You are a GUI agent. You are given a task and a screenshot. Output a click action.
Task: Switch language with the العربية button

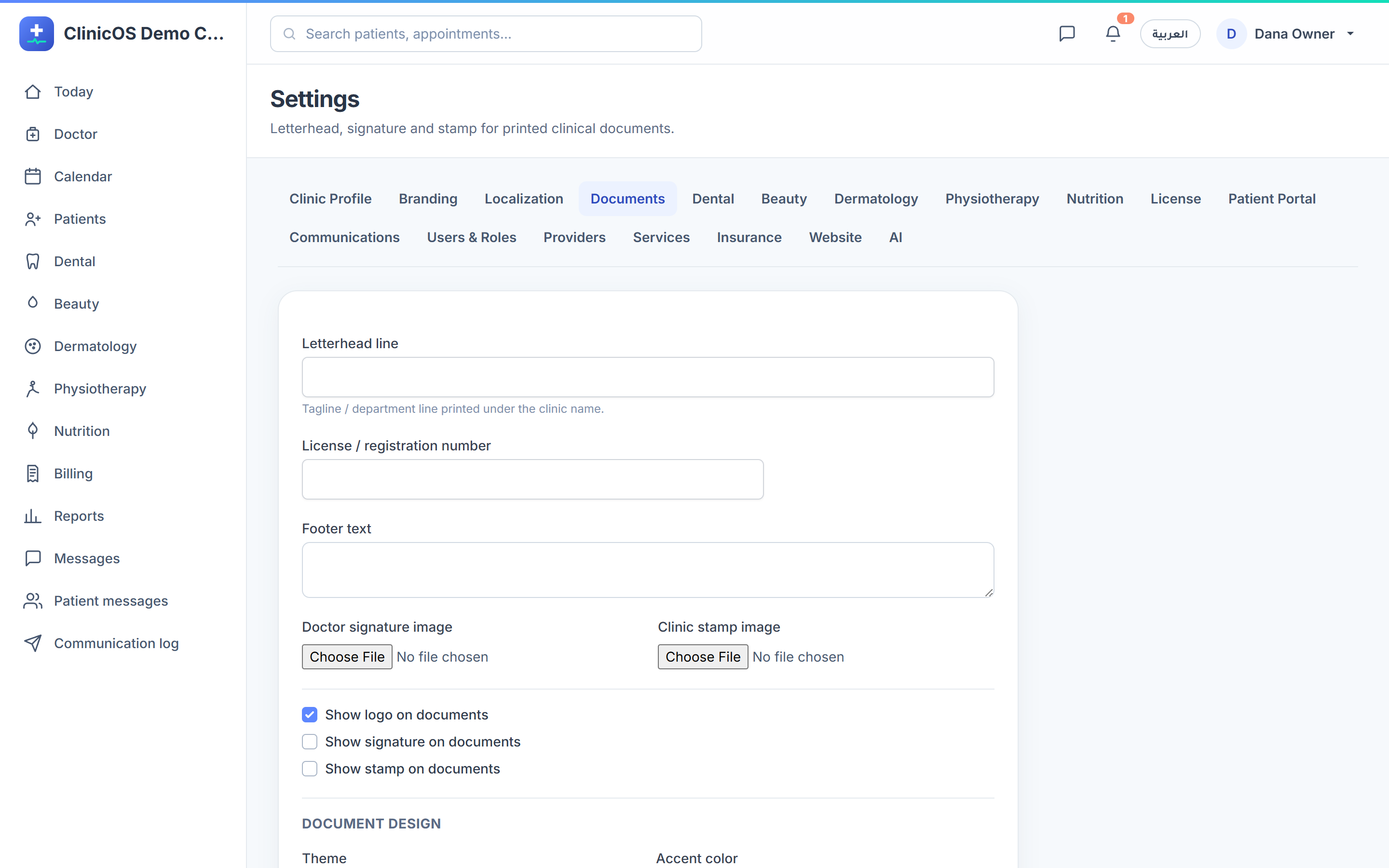coord(1170,34)
